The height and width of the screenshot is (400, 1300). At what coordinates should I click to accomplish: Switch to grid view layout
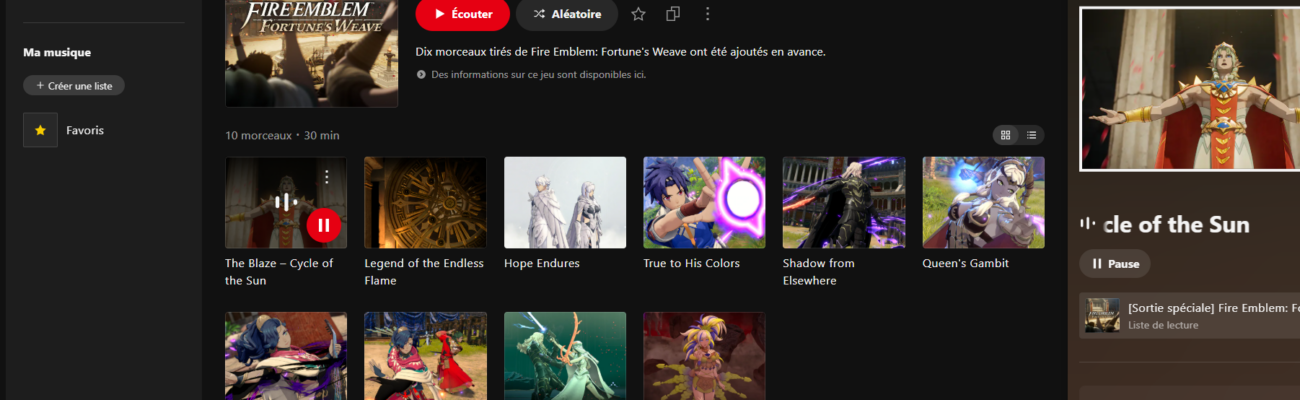click(1006, 135)
